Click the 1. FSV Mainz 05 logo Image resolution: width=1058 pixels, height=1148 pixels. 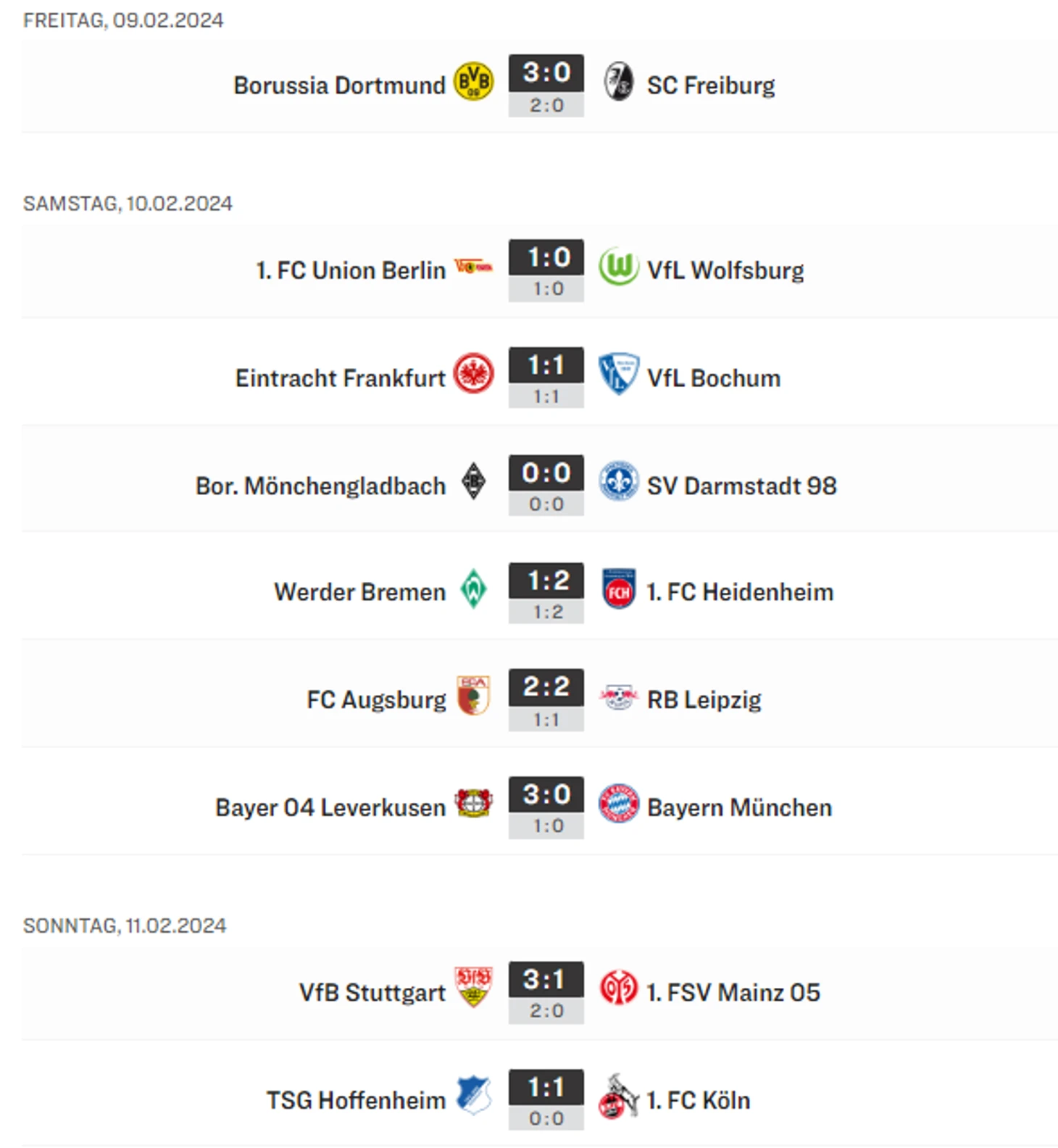click(x=618, y=988)
